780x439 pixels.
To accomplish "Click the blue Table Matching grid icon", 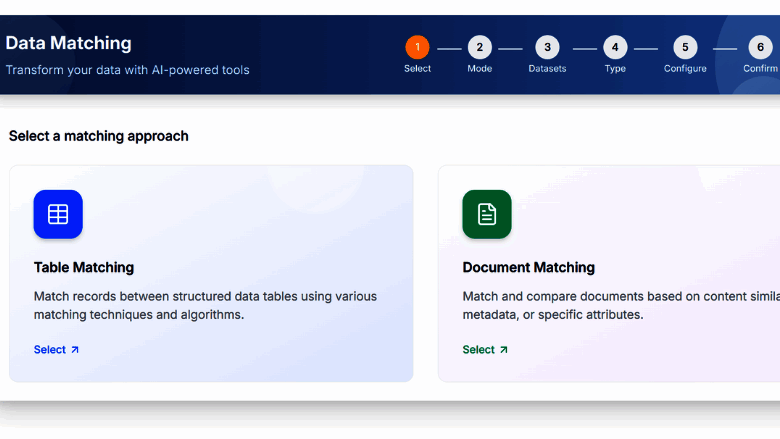I will (x=58, y=214).
